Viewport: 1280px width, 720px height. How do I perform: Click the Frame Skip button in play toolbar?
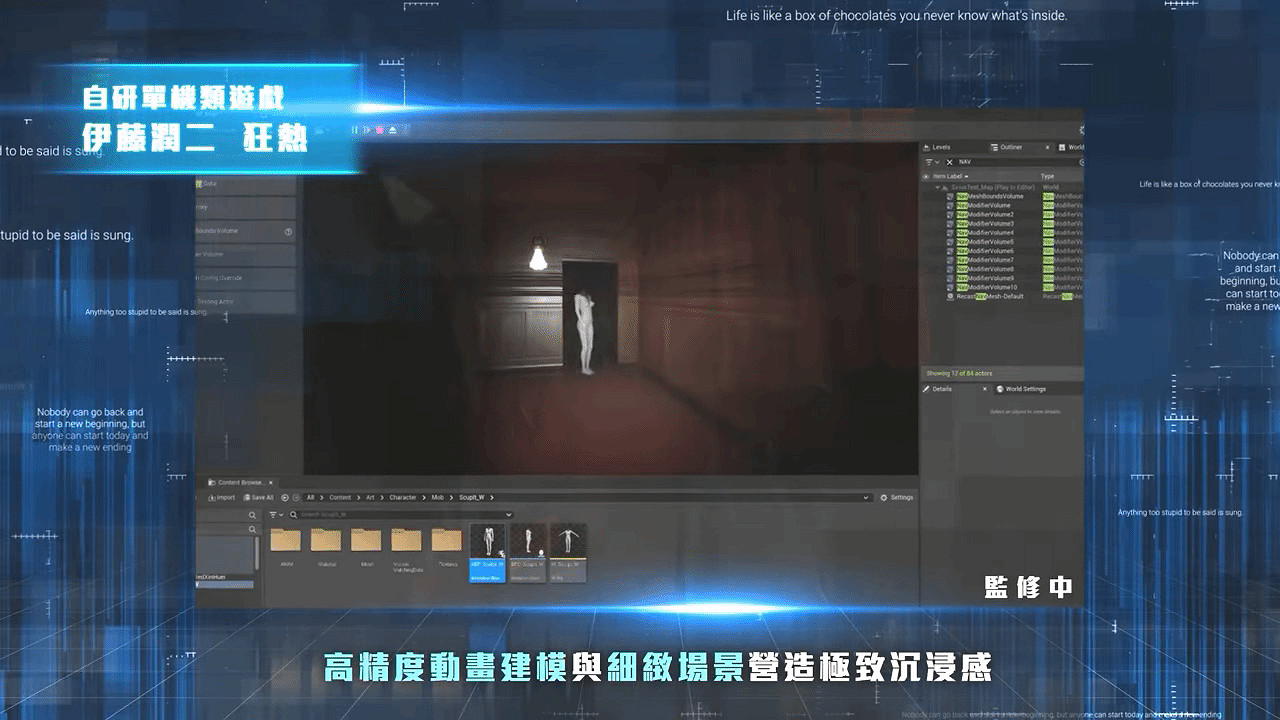[366, 130]
